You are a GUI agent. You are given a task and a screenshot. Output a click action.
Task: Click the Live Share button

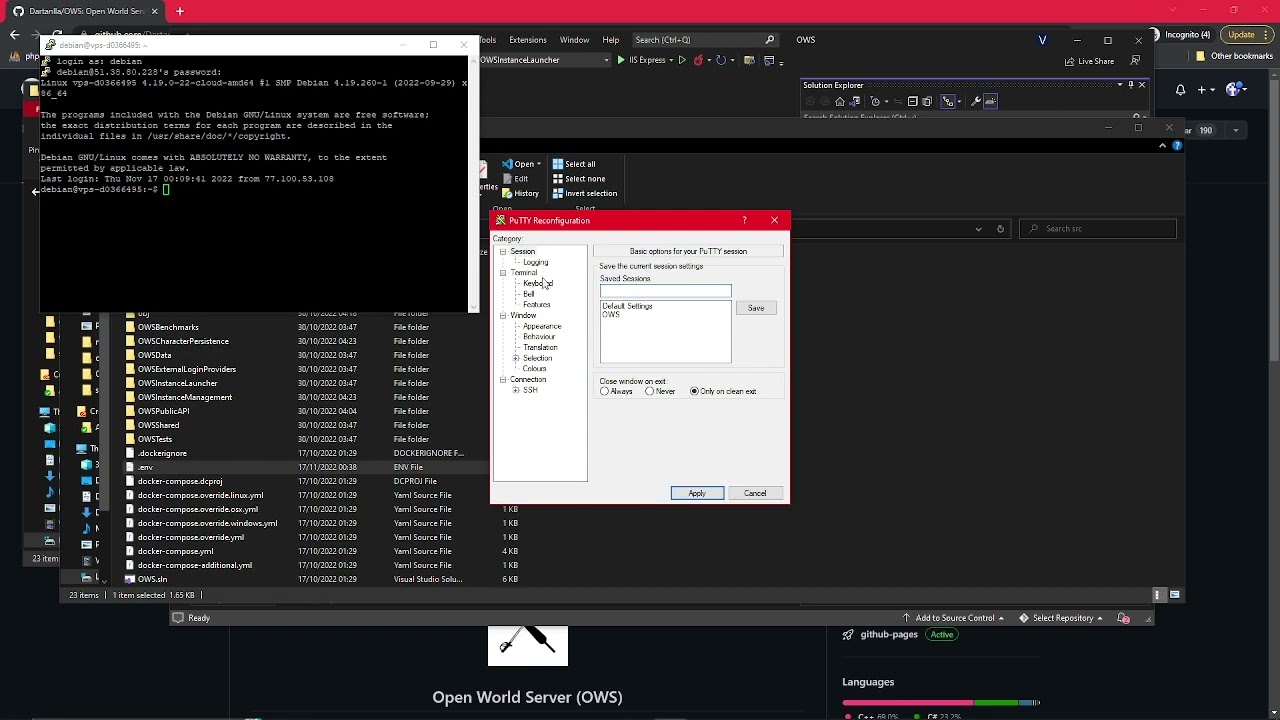point(1089,61)
